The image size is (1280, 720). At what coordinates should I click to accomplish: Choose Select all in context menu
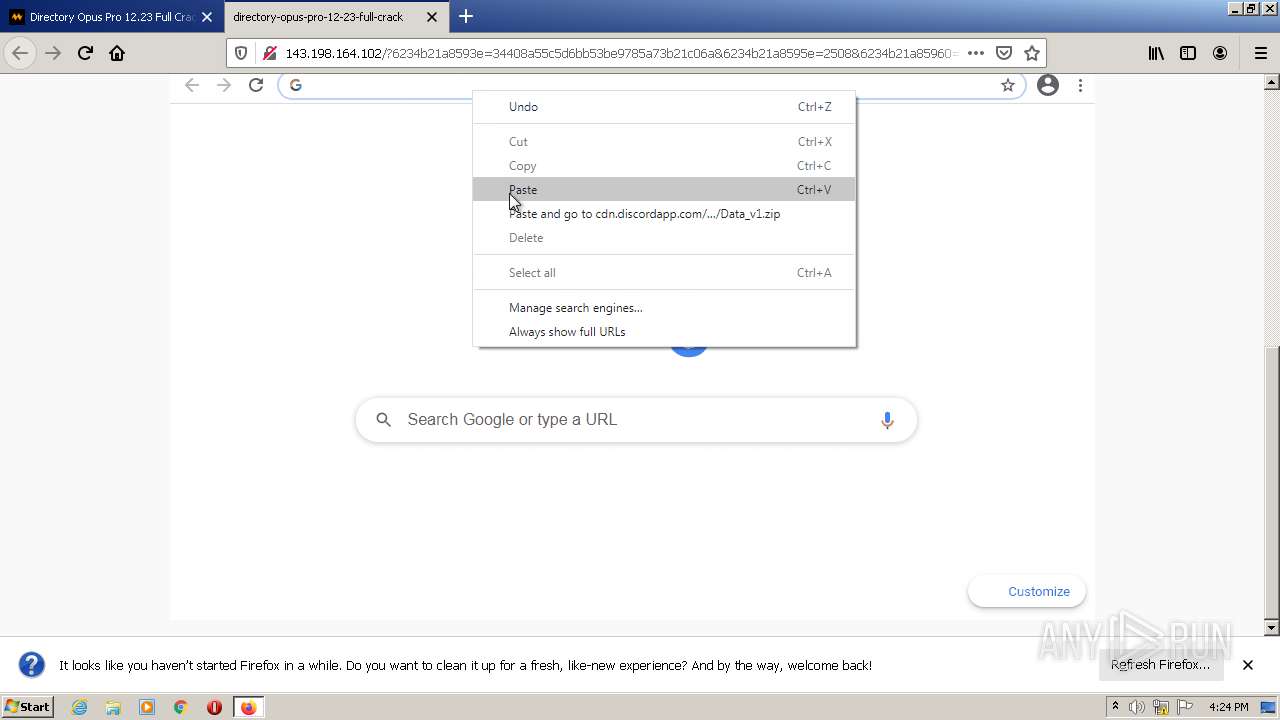pos(664,273)
